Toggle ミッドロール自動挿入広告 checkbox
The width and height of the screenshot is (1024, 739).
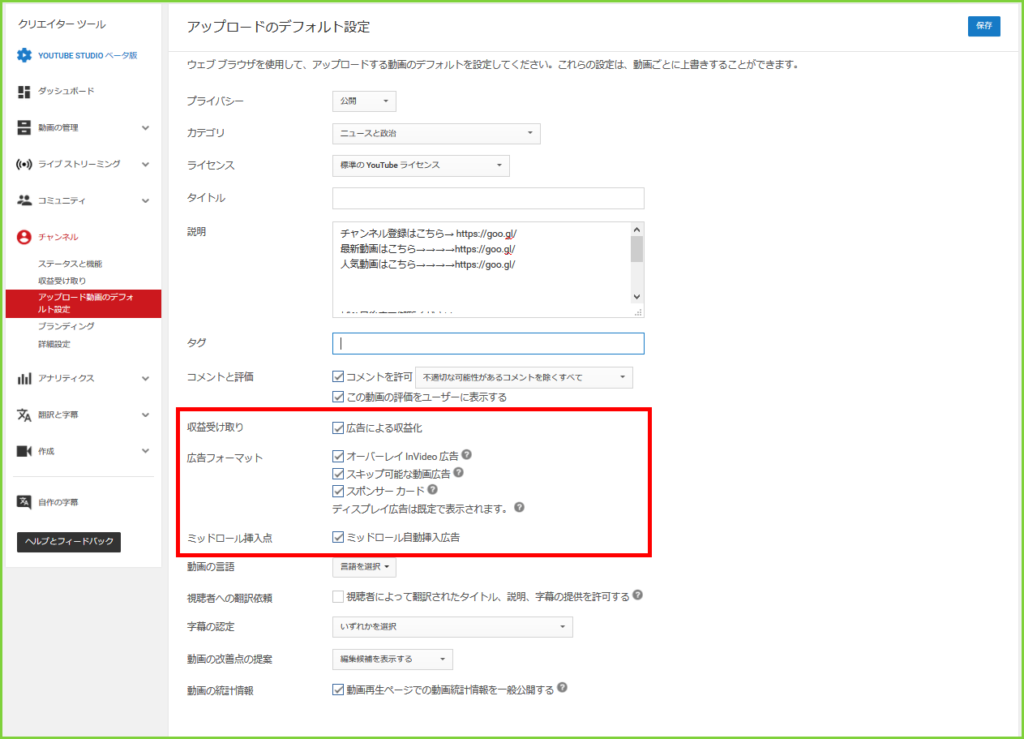tap(338, 537)
